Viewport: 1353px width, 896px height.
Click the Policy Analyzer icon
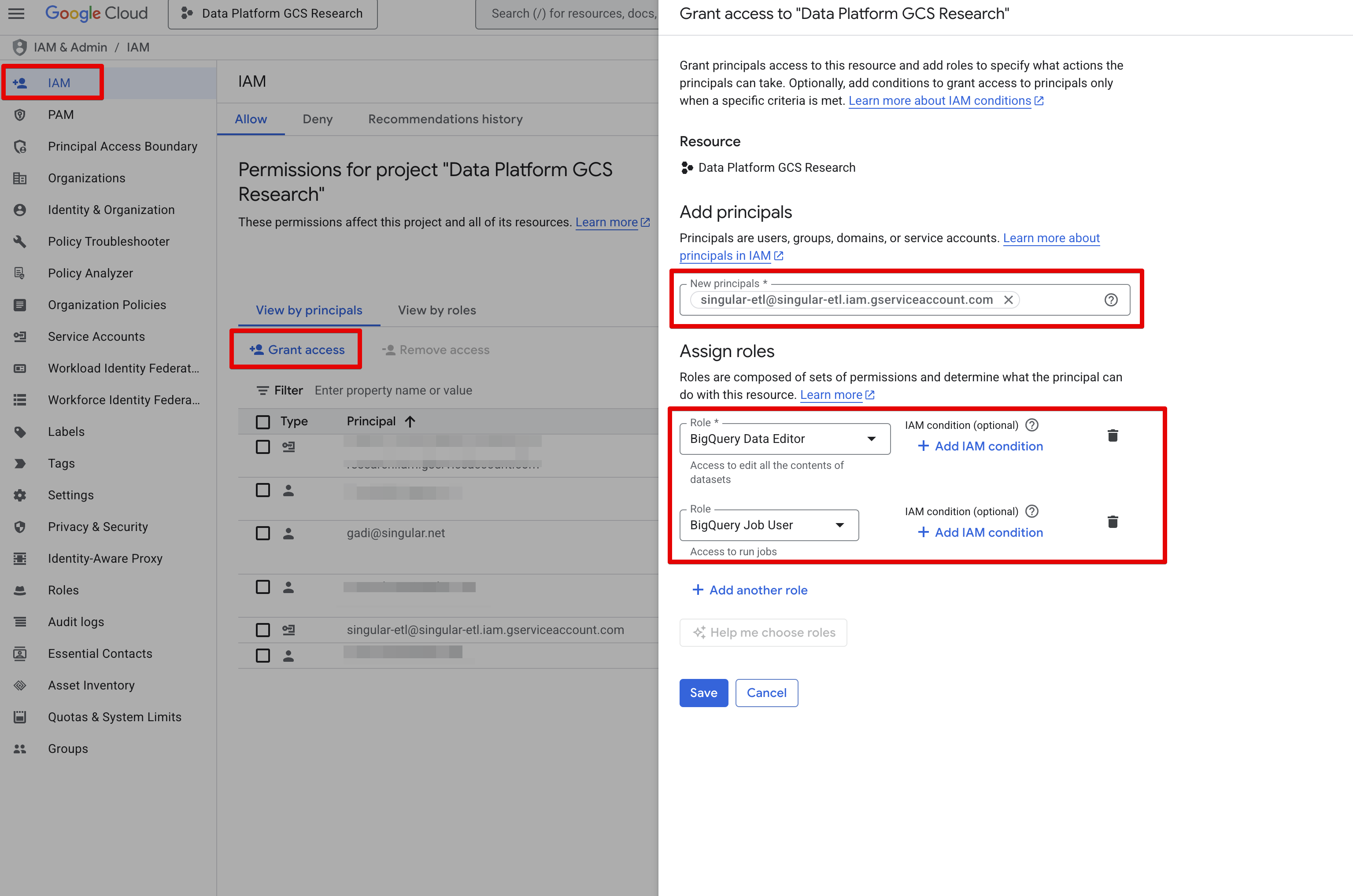(x=20, y=273)
